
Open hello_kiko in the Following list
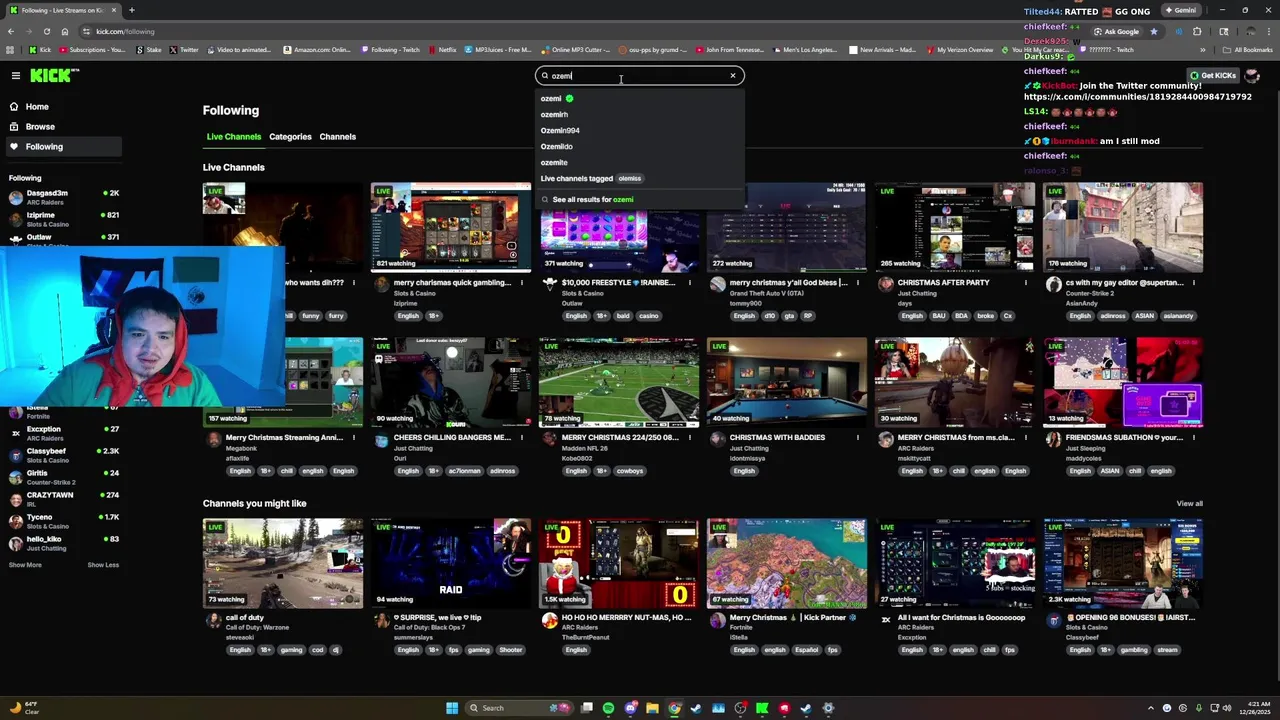tap(63, 543)
